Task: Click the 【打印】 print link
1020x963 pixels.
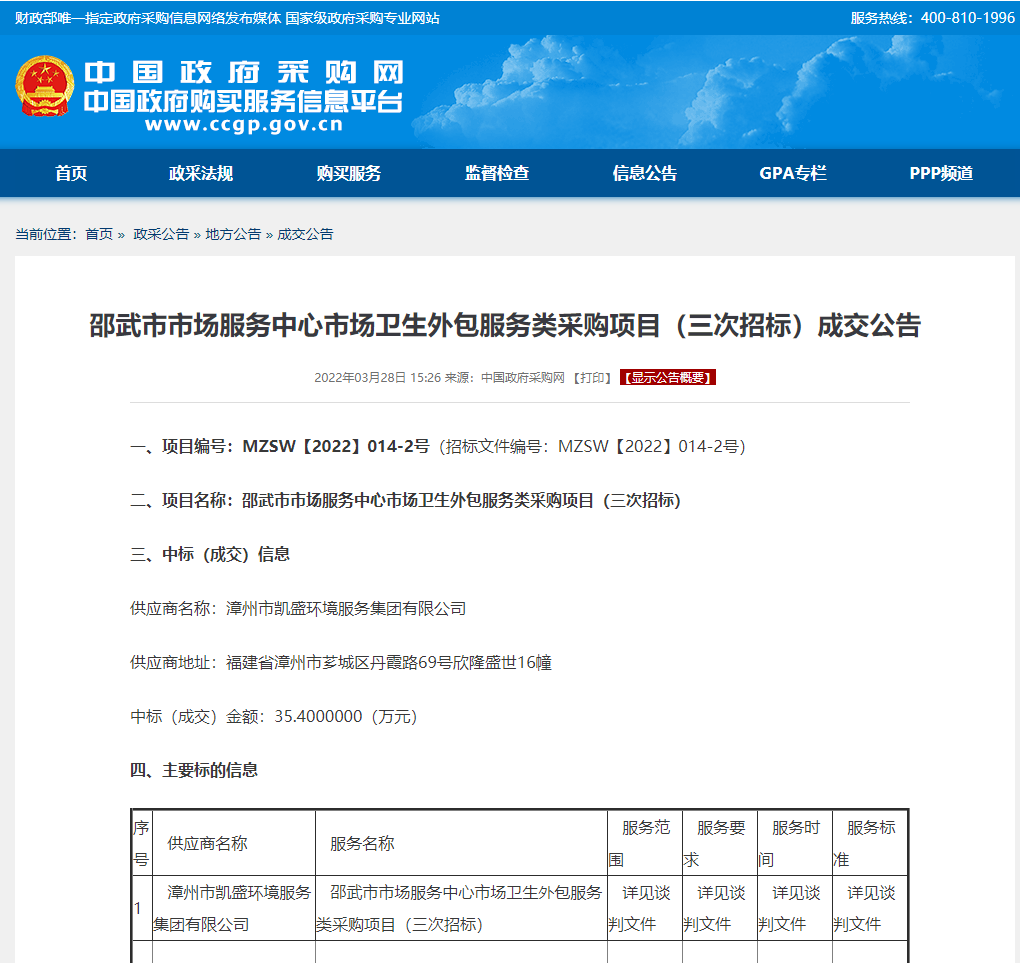Action: click(x=592, y=378)
